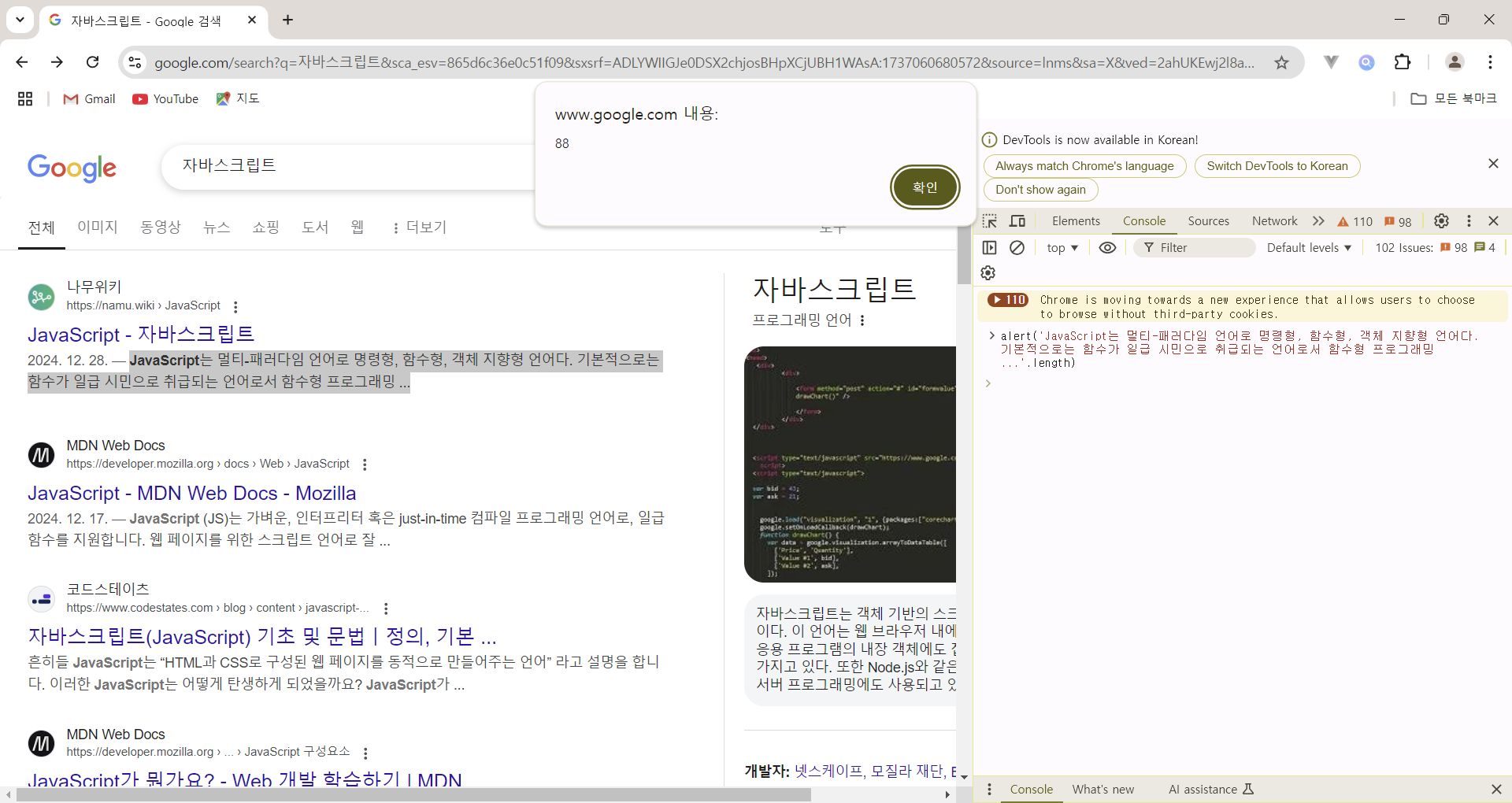Switch to the Sources panel

1209,221
